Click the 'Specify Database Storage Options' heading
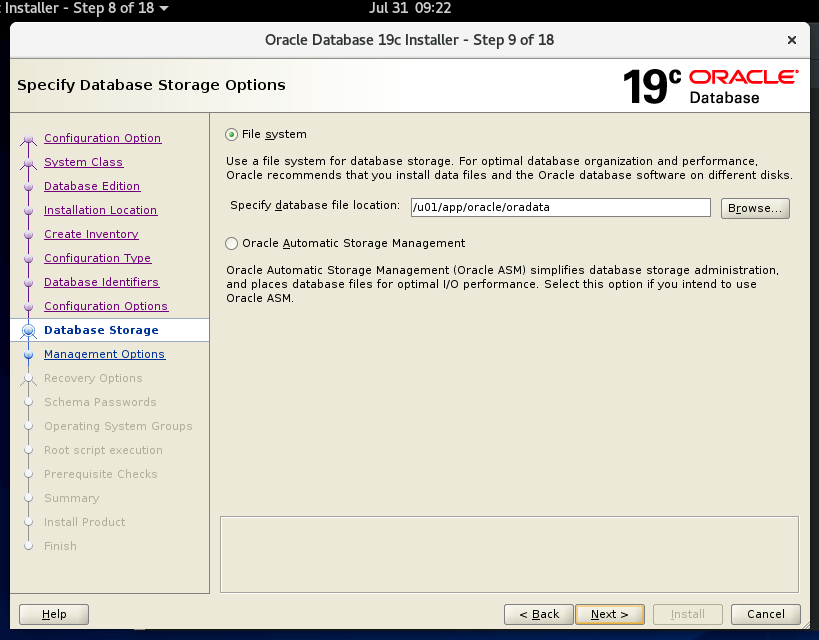 coord(151,85)
